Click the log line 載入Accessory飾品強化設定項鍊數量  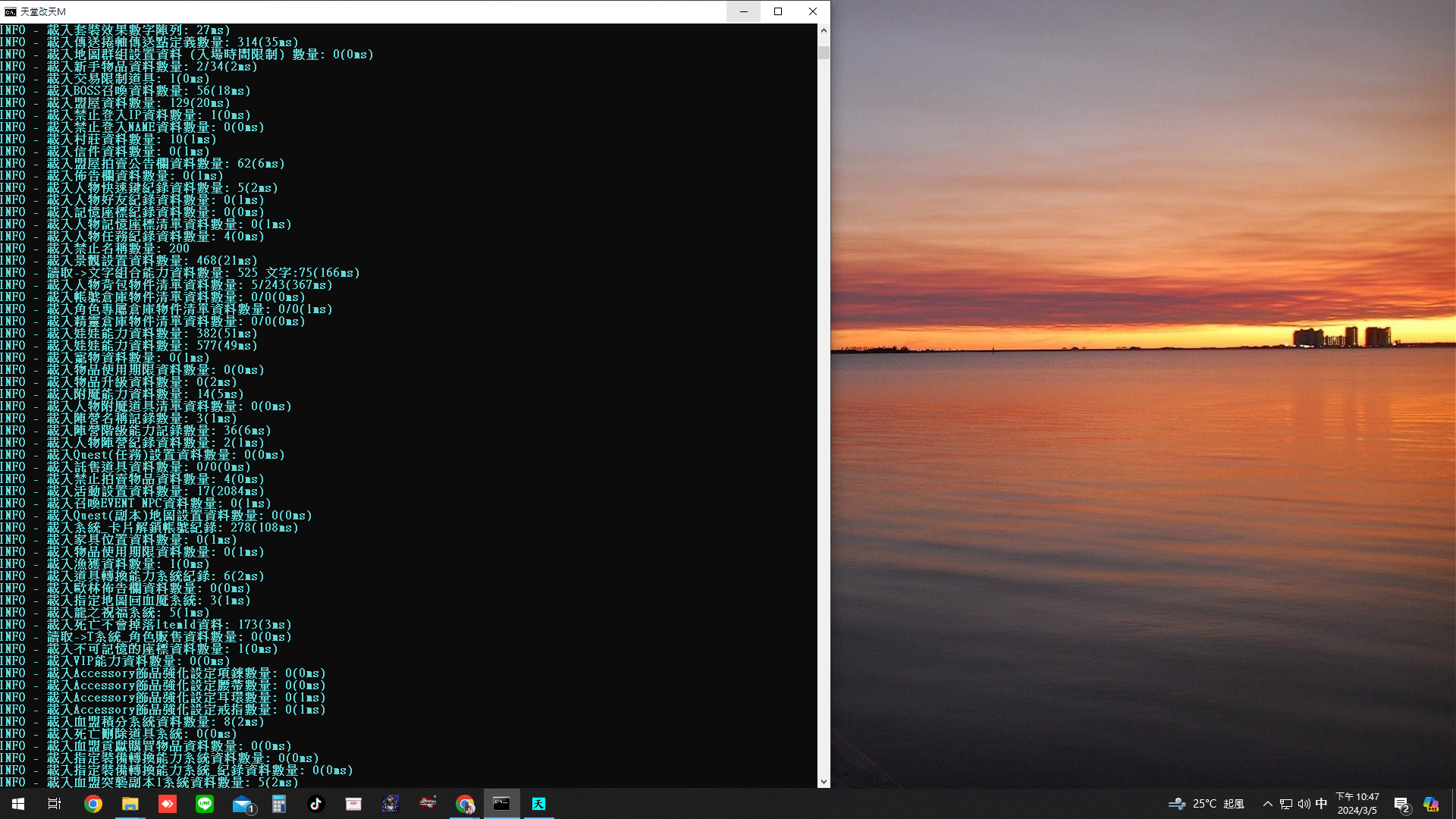pyautogui.click(x=163, y=673)
